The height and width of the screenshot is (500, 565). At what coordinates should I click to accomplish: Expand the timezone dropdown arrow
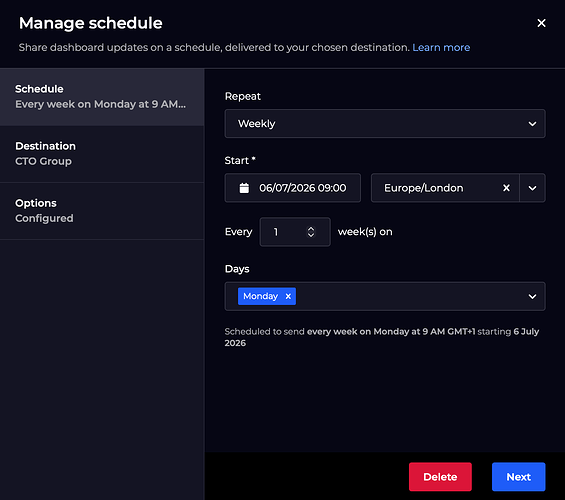click(x=532, y=188)
